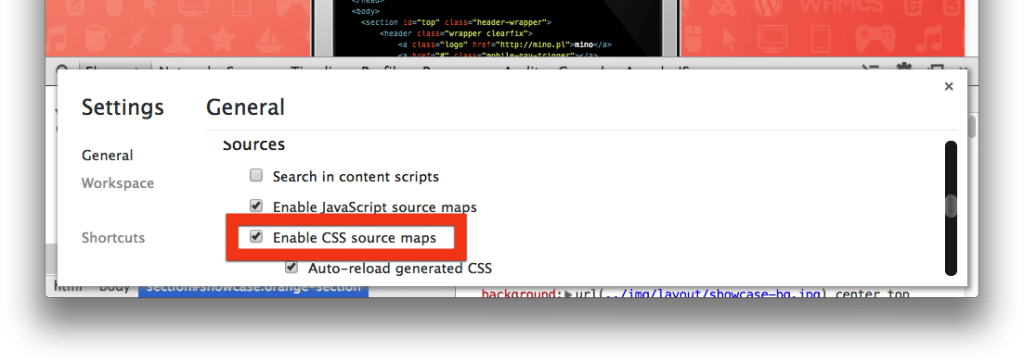
Task: Expand the background property triangle in Styles
Action: click(x=568, y=294)
